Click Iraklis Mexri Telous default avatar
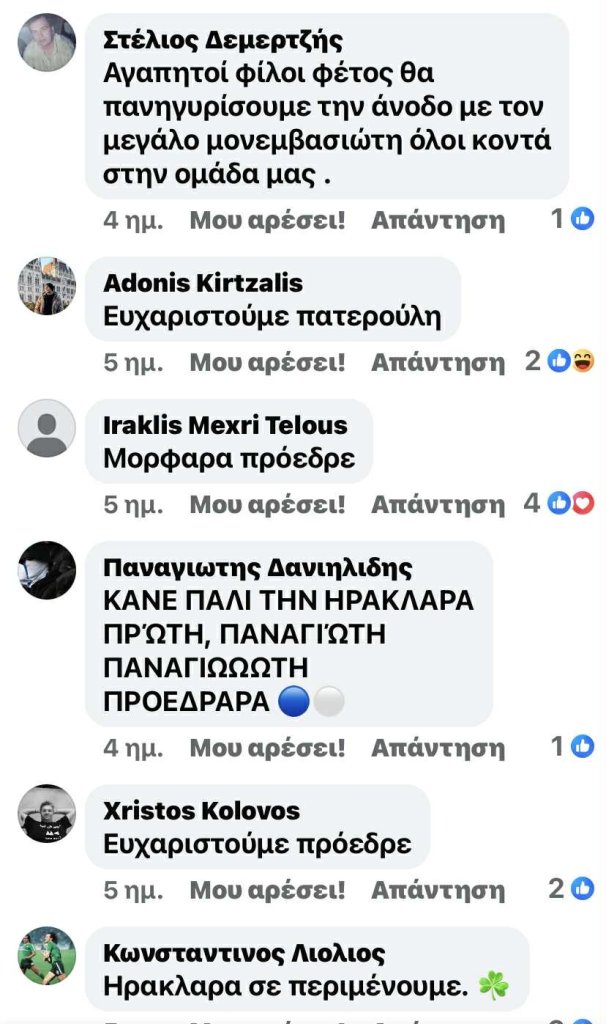The image size is (606, 1024). tap(46, 428)
